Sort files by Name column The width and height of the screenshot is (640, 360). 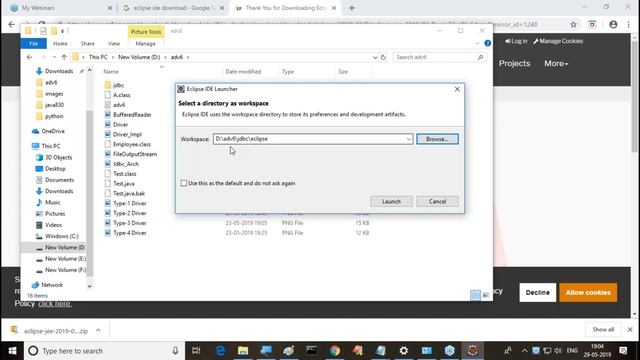(111, 71)
